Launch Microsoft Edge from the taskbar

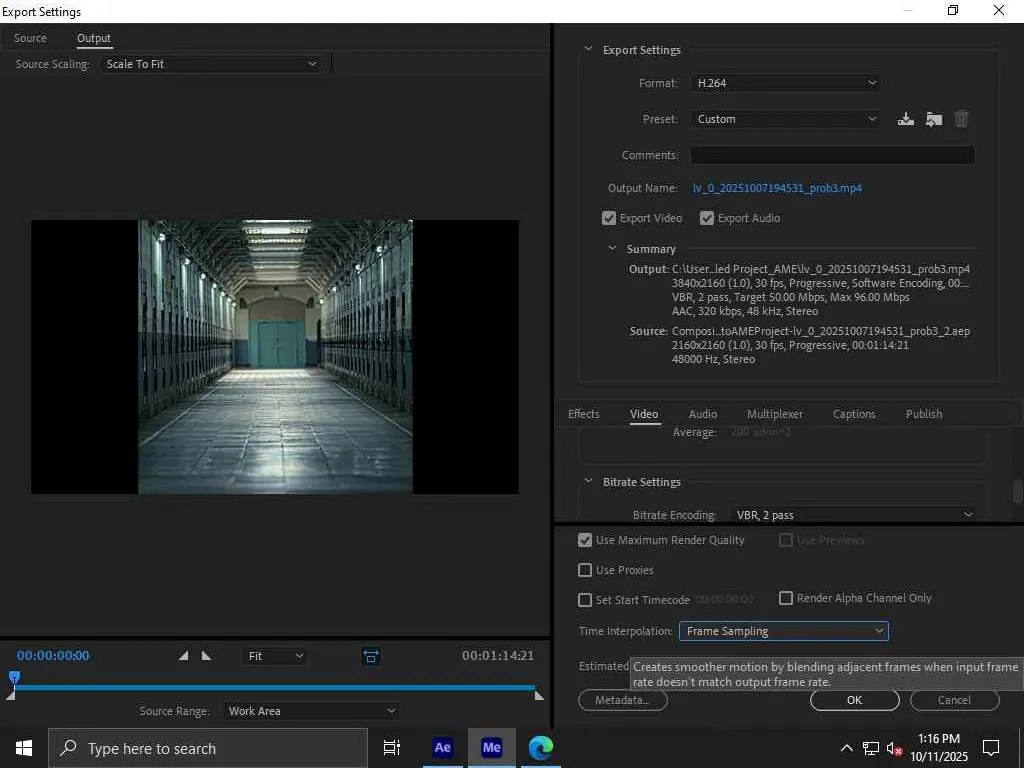(x=541, y=748)
